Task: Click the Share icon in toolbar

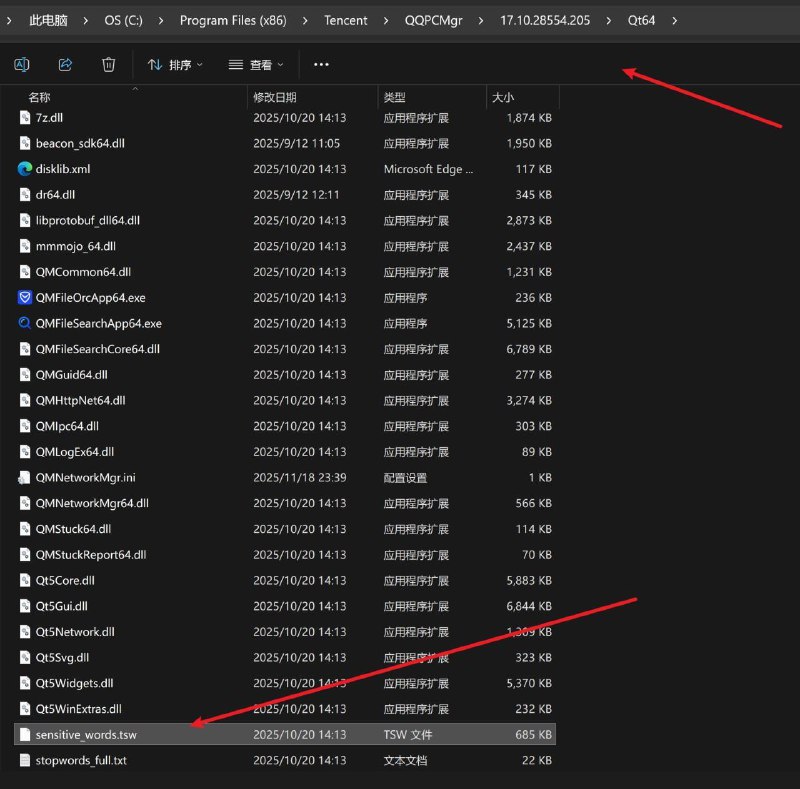Action: [x=65, y=65]
